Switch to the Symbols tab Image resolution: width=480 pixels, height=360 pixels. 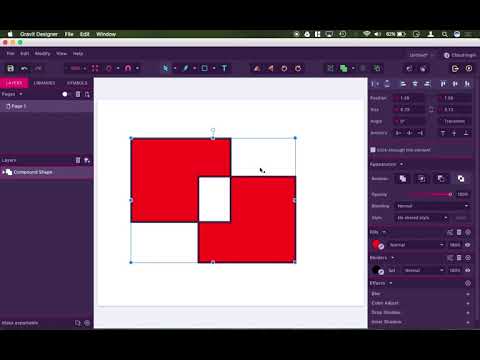pyautogui.click(x=77, y=83)
